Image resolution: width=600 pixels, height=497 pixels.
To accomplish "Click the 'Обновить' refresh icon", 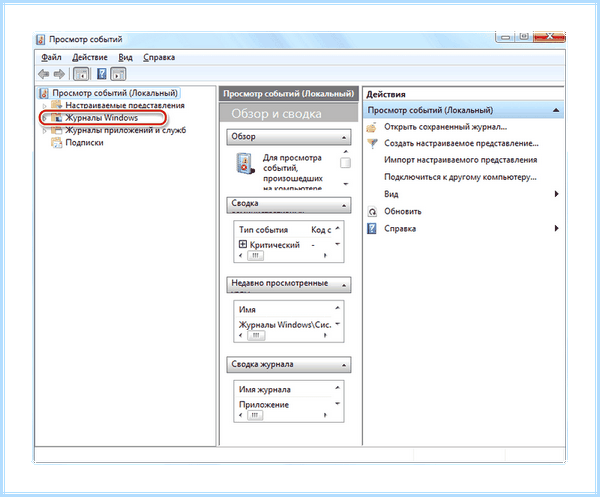I will pos(372,212).
